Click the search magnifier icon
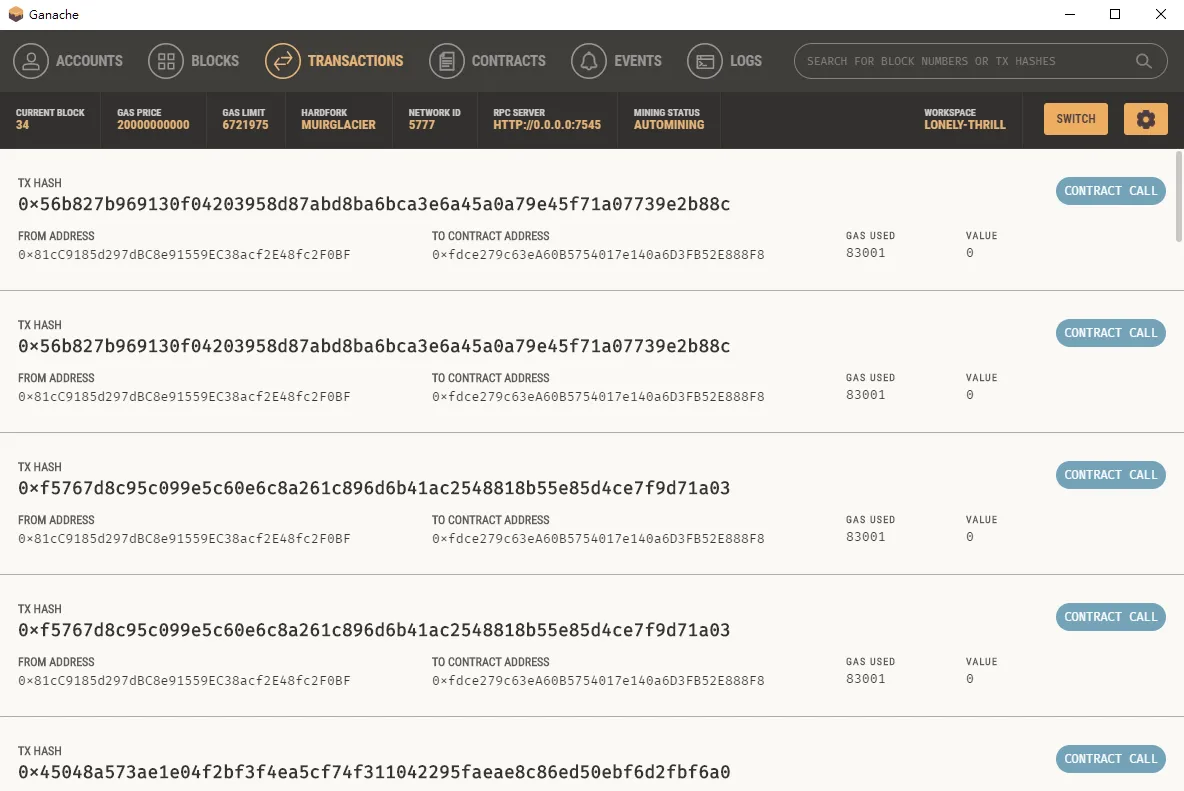 pos(1144,61)
